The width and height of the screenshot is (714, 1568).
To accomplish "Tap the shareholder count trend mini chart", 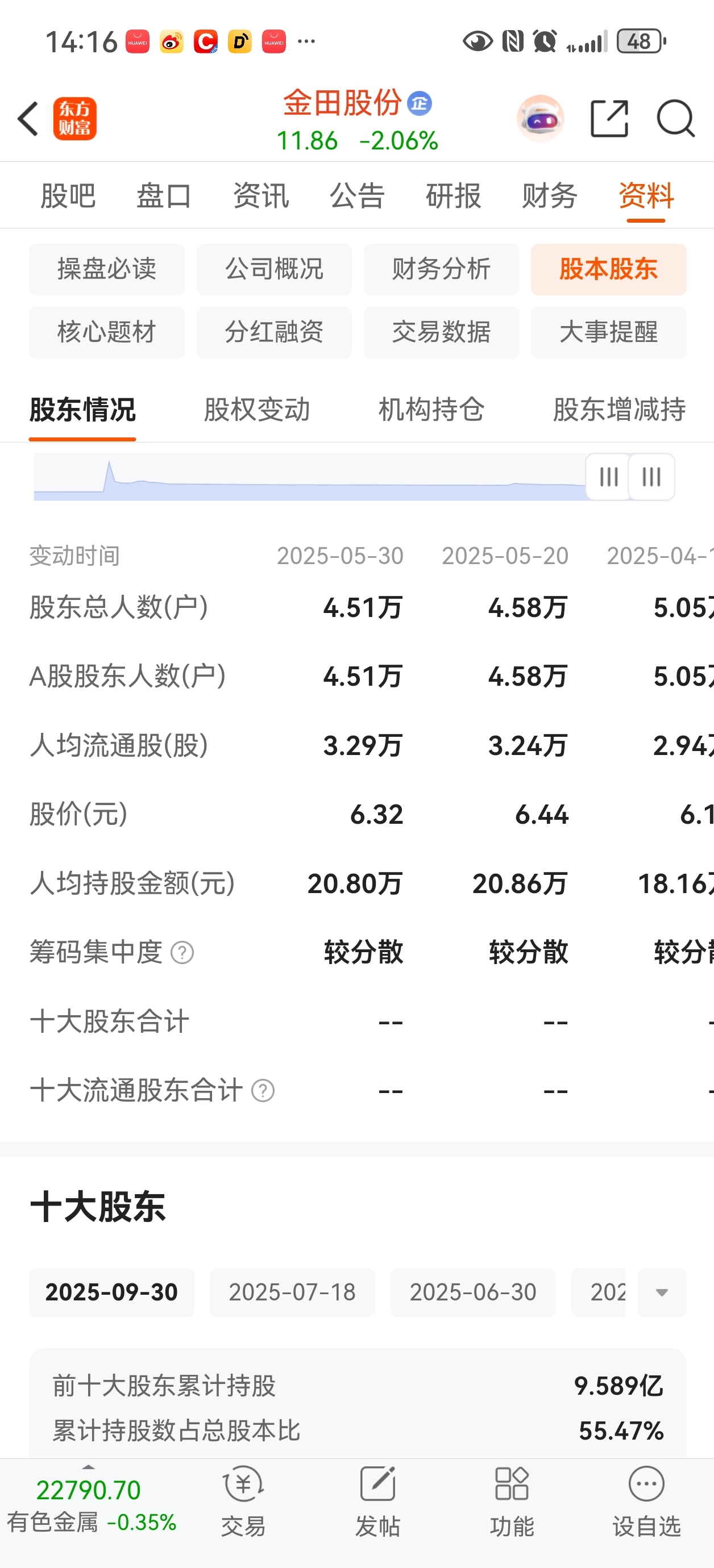I will (x=309, y=477).
